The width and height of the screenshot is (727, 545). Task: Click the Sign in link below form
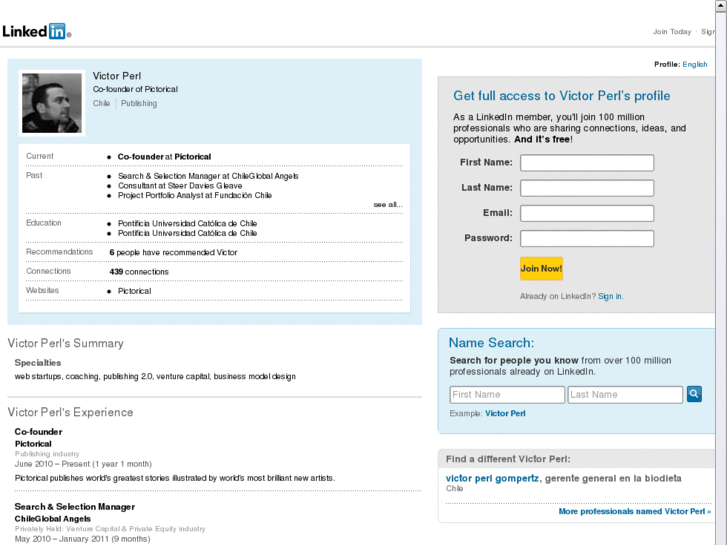click(x=610, y=296)
